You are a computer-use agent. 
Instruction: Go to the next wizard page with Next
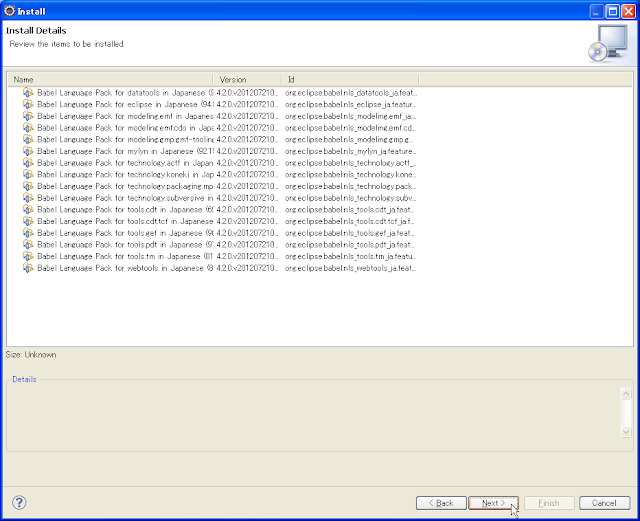(x=493, y=503)
